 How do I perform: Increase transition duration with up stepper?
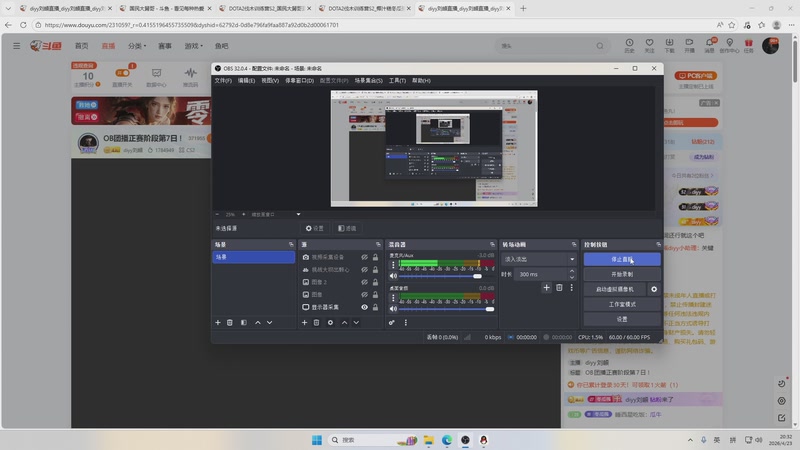coord(572,271)
